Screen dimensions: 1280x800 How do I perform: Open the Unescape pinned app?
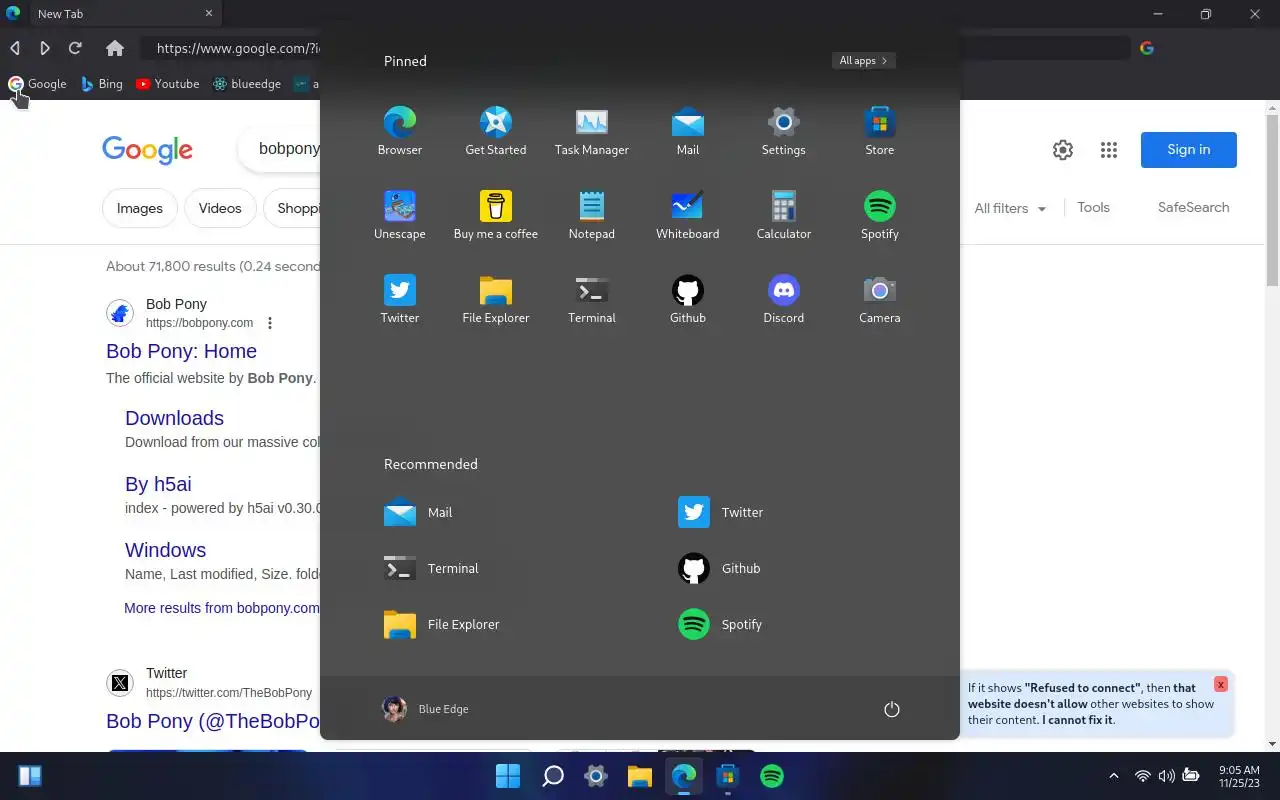coord(400,215)
